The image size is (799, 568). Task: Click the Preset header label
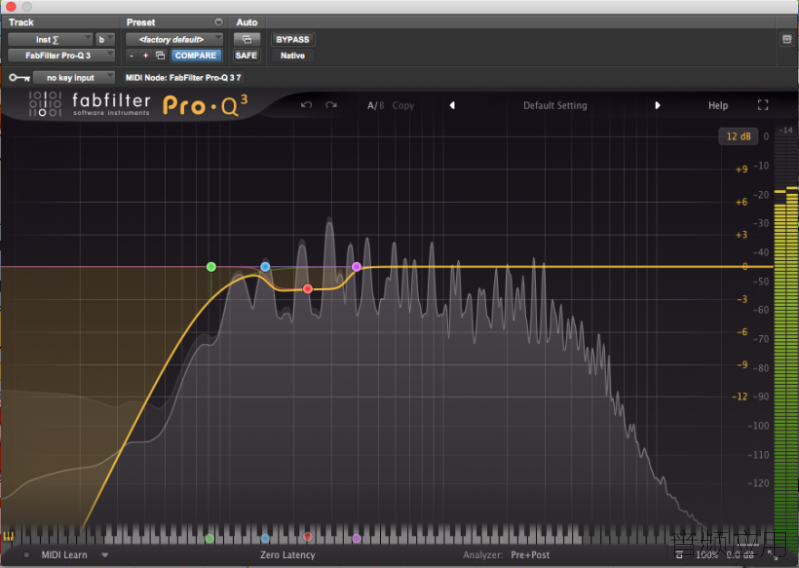tap(141, 22)
